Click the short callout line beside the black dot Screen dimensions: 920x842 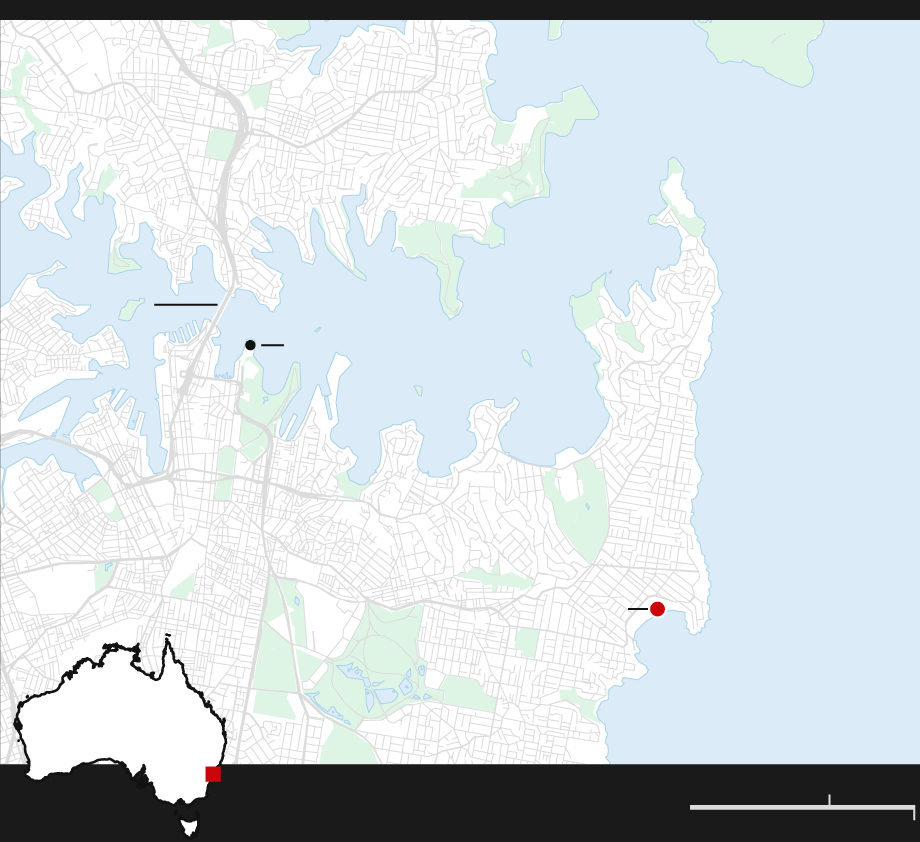pos(272,345)
